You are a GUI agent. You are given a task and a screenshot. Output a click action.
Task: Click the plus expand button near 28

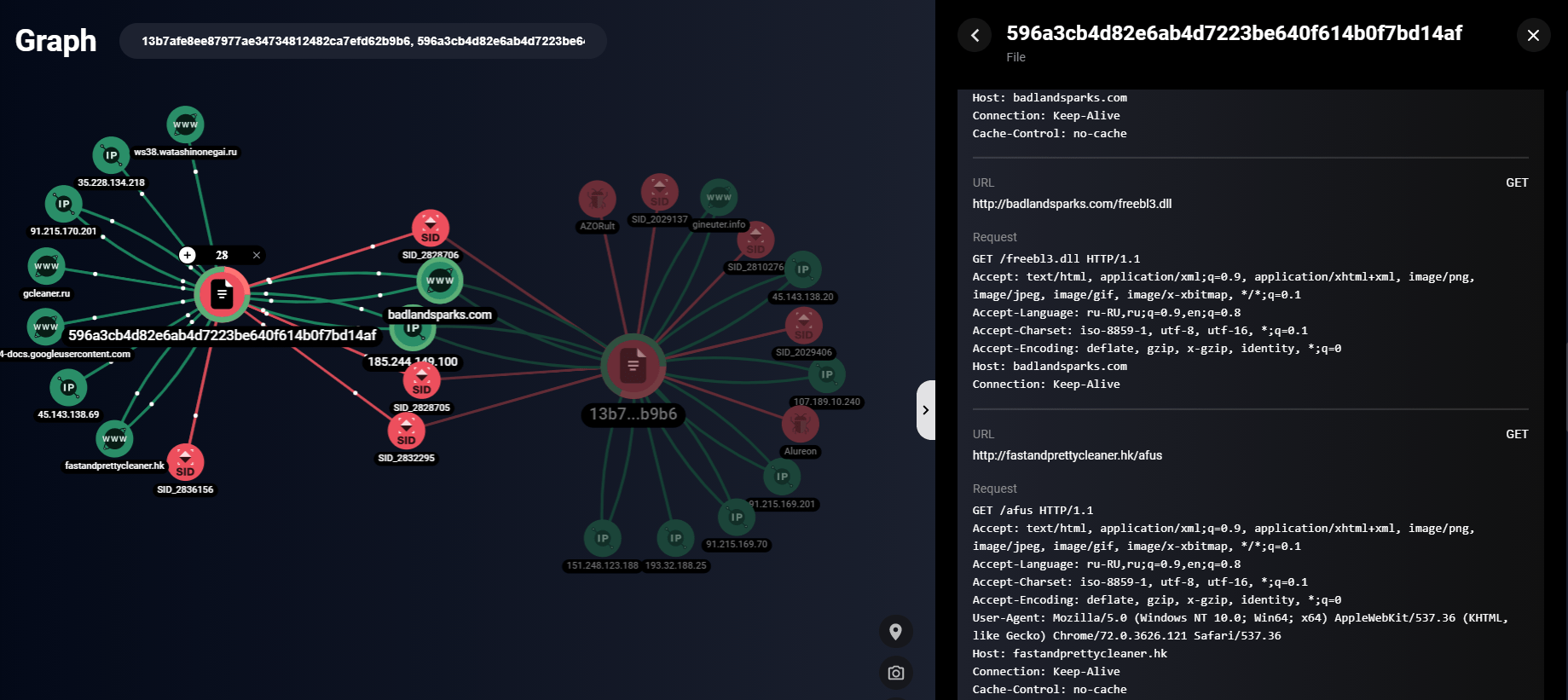(188, 255)
